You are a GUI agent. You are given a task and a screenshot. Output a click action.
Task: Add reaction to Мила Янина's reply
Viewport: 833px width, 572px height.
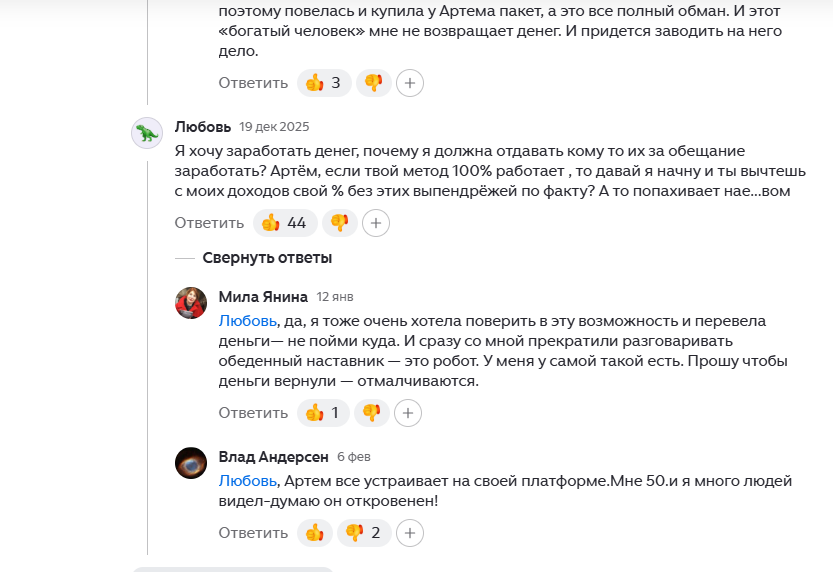(x=408, y=412)
